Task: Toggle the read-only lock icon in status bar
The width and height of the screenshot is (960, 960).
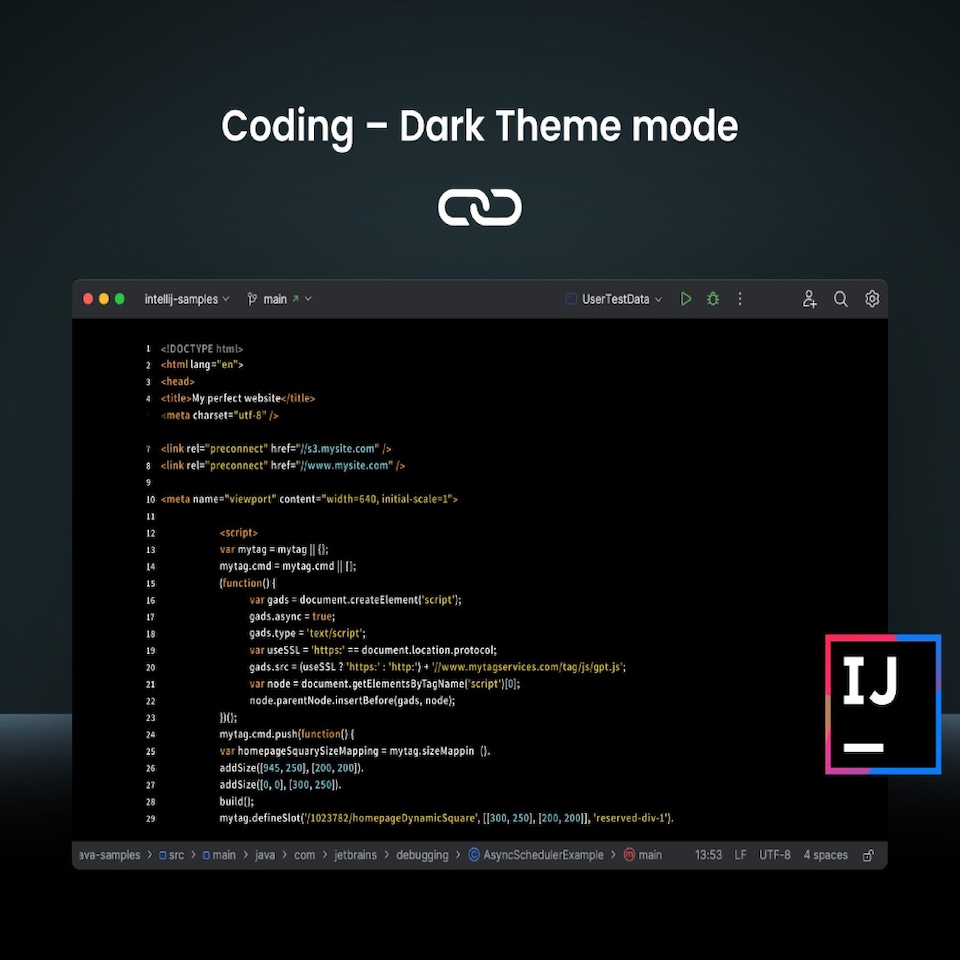Action: [868, 856]
